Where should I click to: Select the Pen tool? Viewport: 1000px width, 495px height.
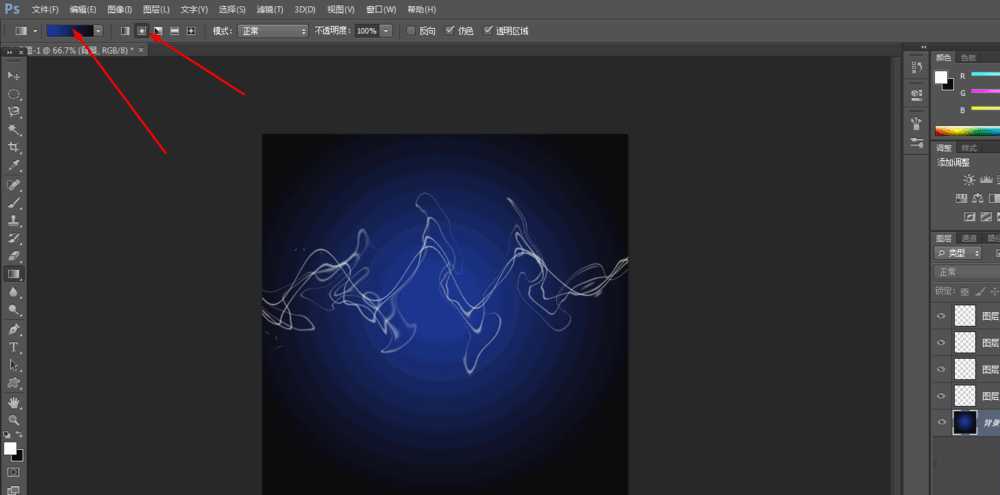13,330
